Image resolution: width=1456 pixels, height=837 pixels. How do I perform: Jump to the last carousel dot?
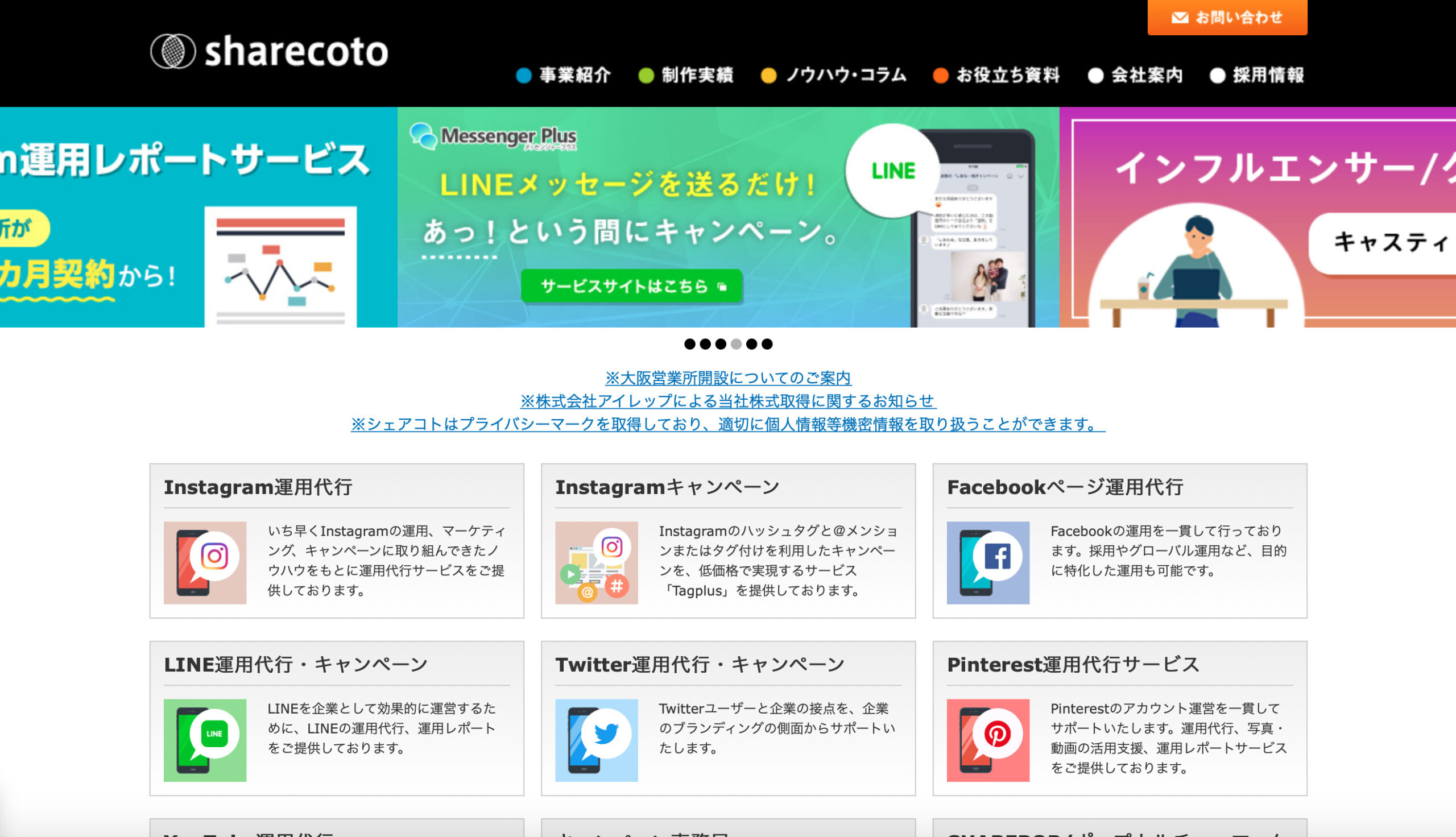[767, 344]
